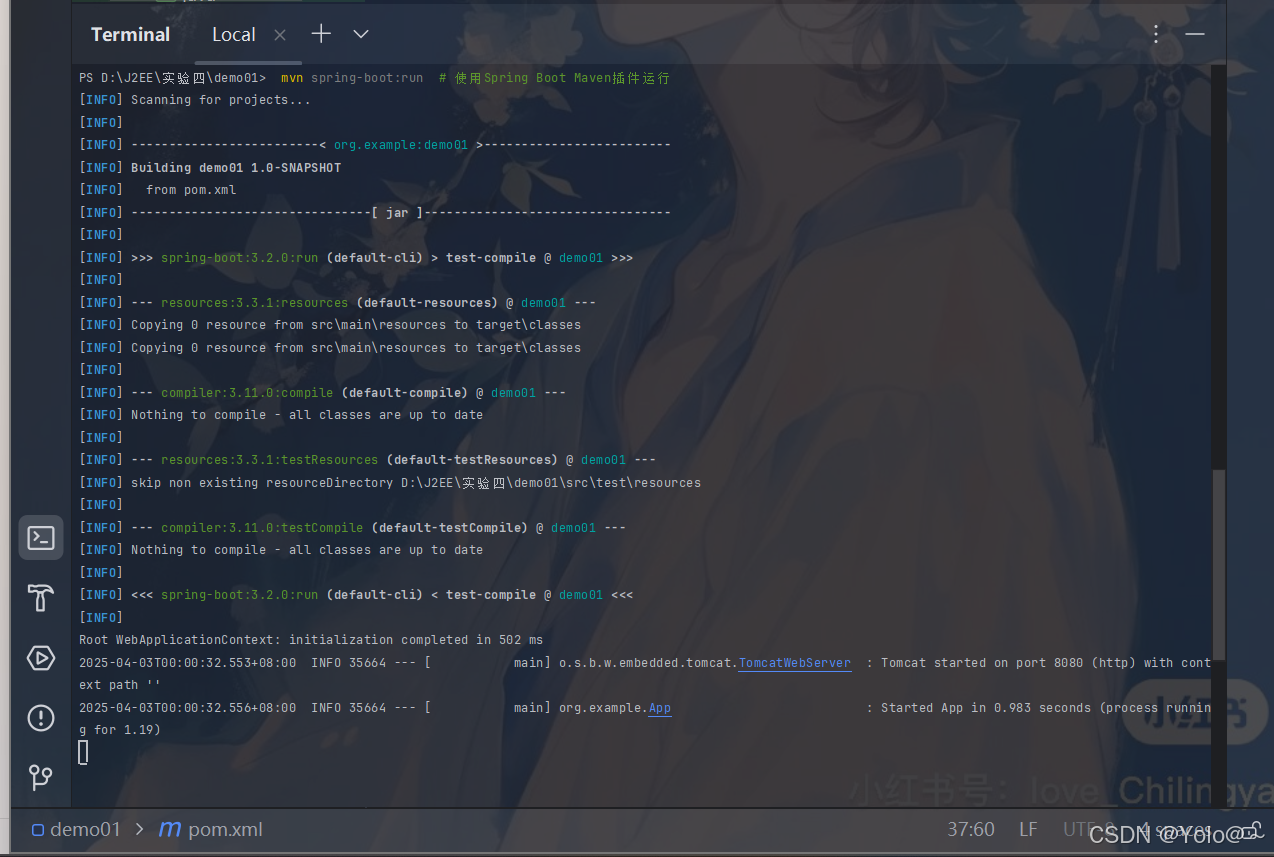Hide the terminal panel with minimize dash
Image resolution: width=1274 pixels, height=857 pixels.
[x=1195, y=34]
